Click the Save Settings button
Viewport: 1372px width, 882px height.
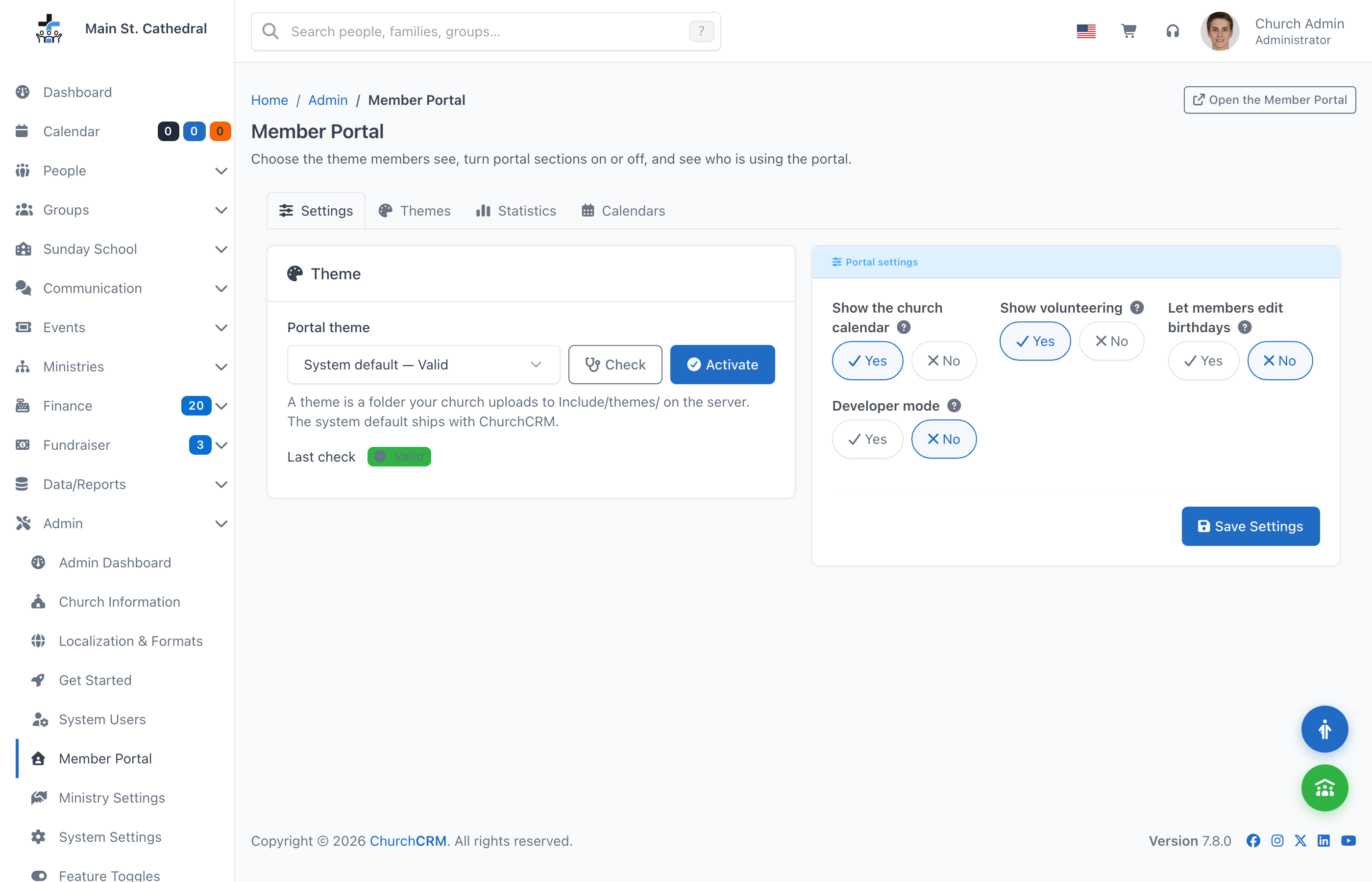click(1250, 526)
